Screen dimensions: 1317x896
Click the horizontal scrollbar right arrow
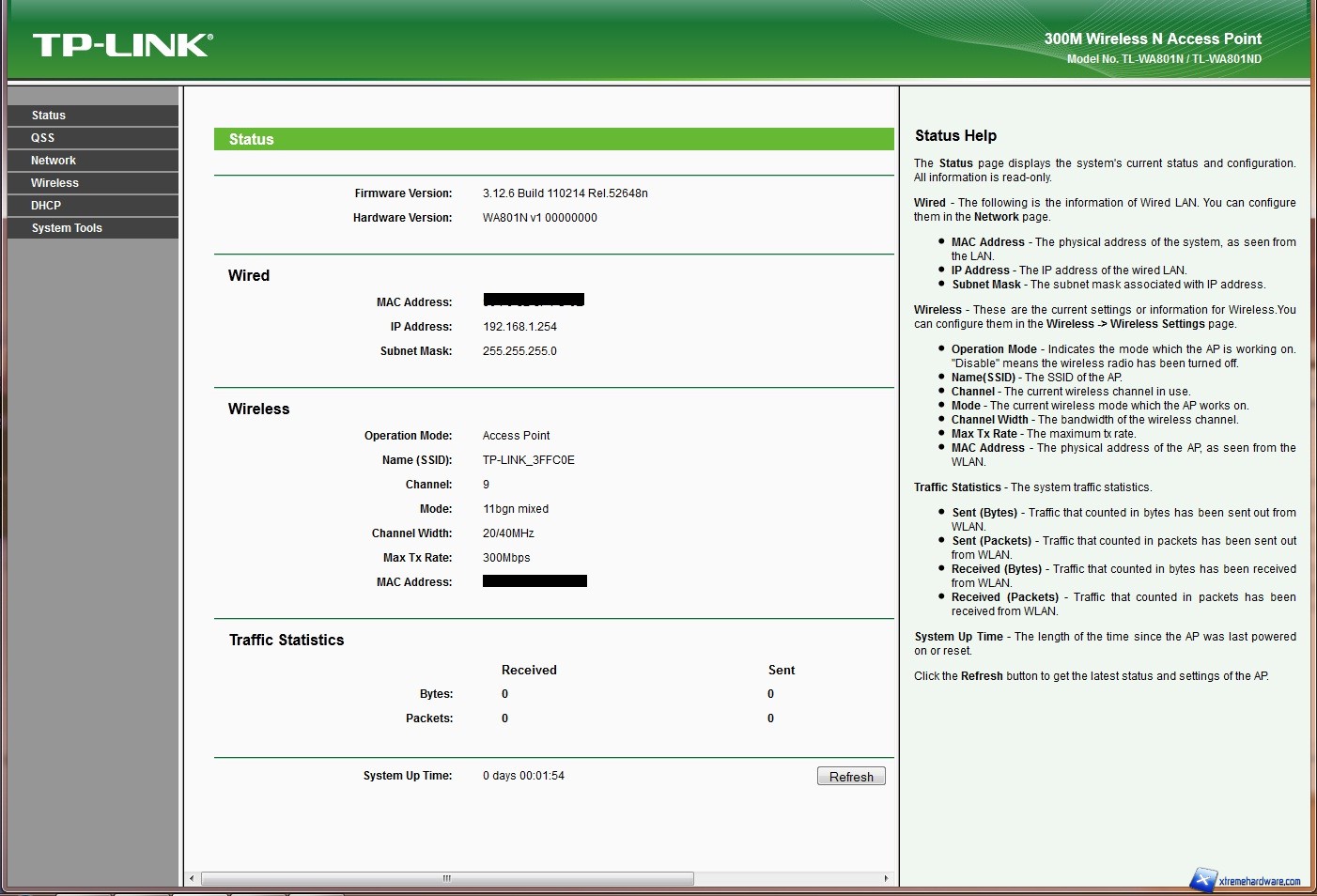point(885,879)
